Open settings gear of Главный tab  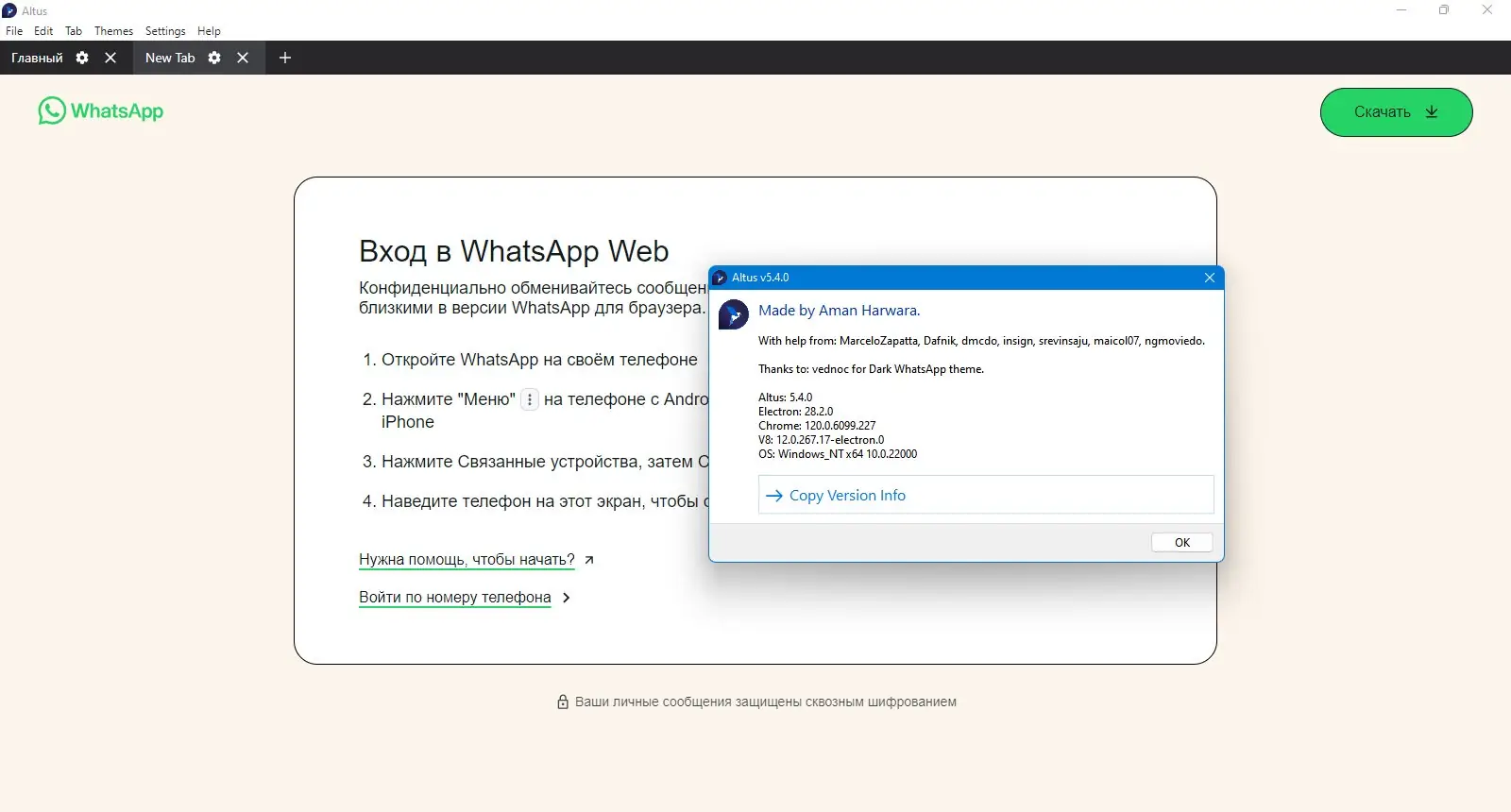pos(82,58)
